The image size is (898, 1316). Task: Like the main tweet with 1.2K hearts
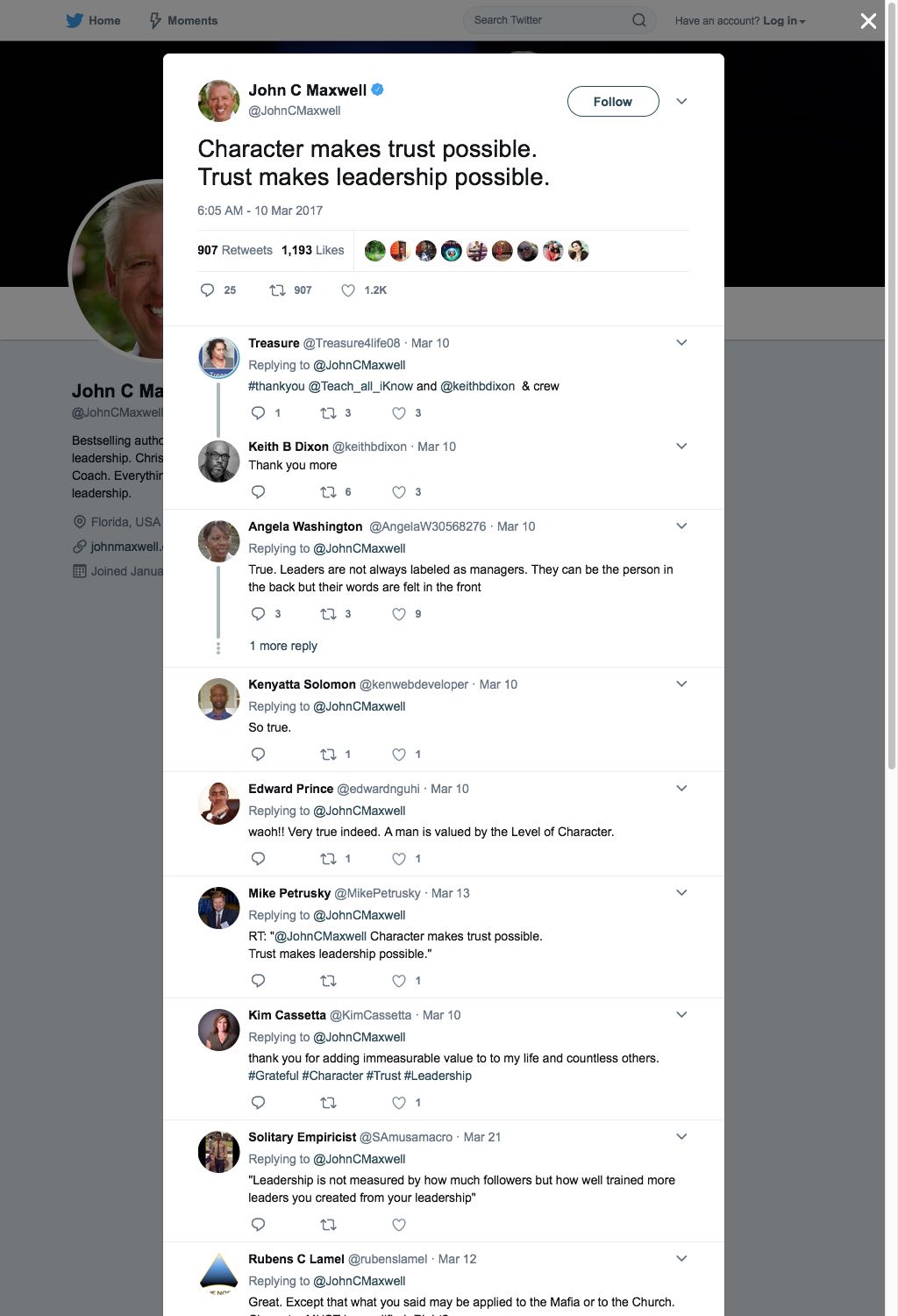348,290
